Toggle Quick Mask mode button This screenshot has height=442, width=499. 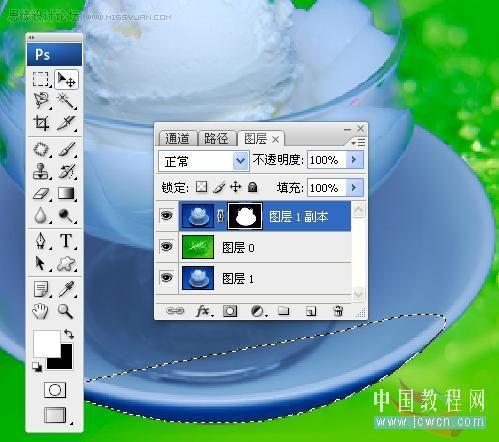[55, 390]
